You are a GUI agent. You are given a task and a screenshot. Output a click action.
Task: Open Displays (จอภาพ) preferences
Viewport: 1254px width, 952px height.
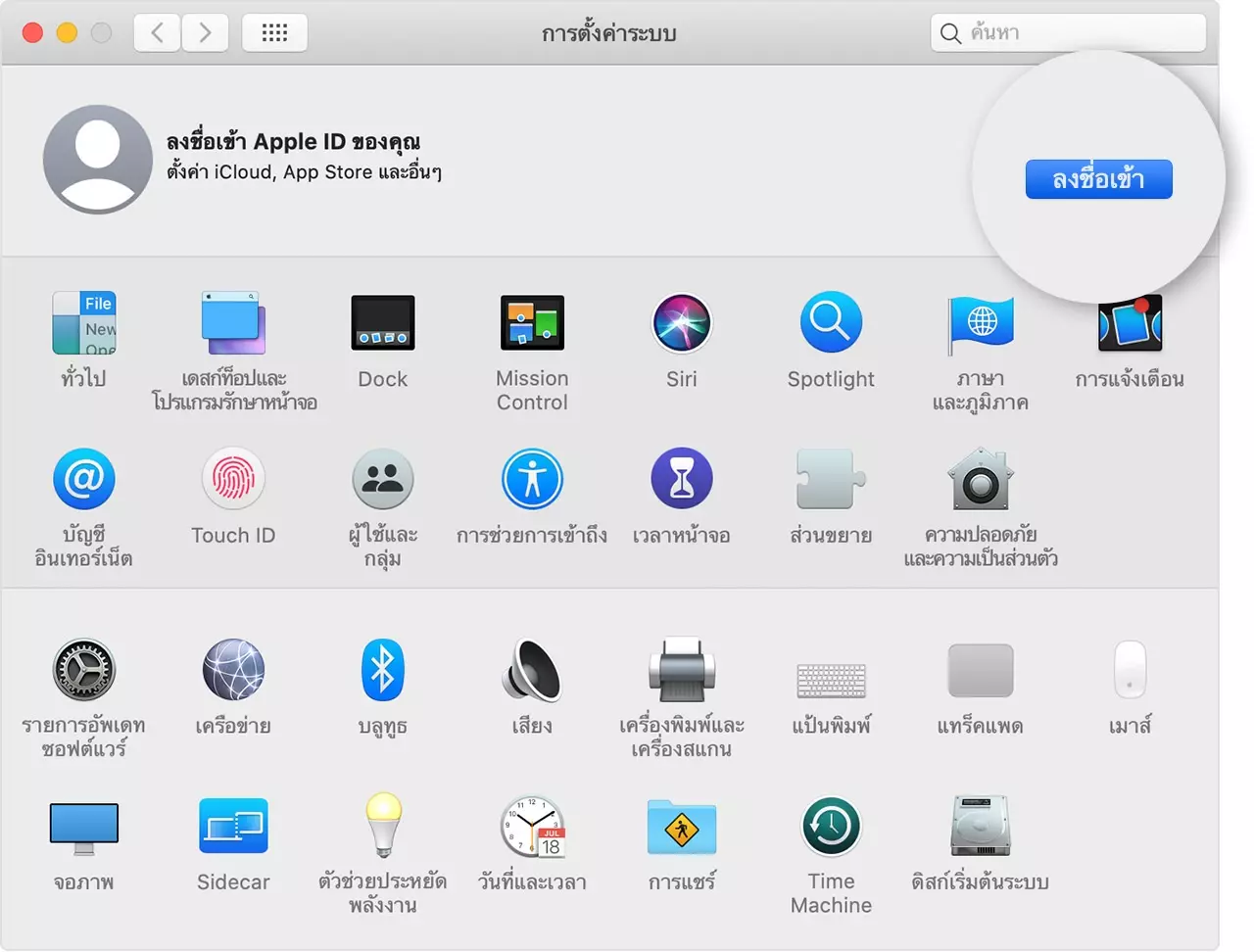coord(84,828)
